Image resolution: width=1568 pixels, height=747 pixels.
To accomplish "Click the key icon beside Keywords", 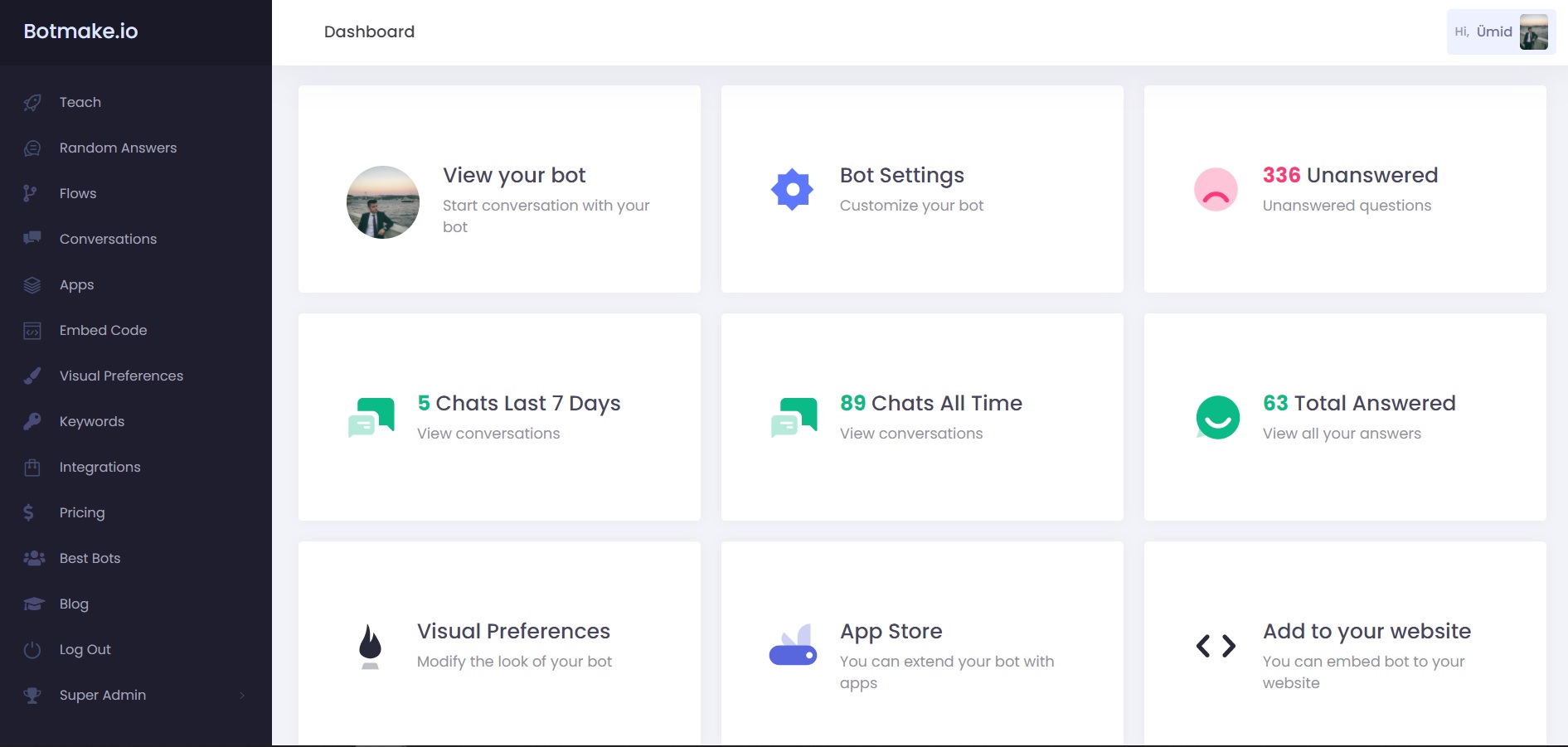I will pos(32,421).
